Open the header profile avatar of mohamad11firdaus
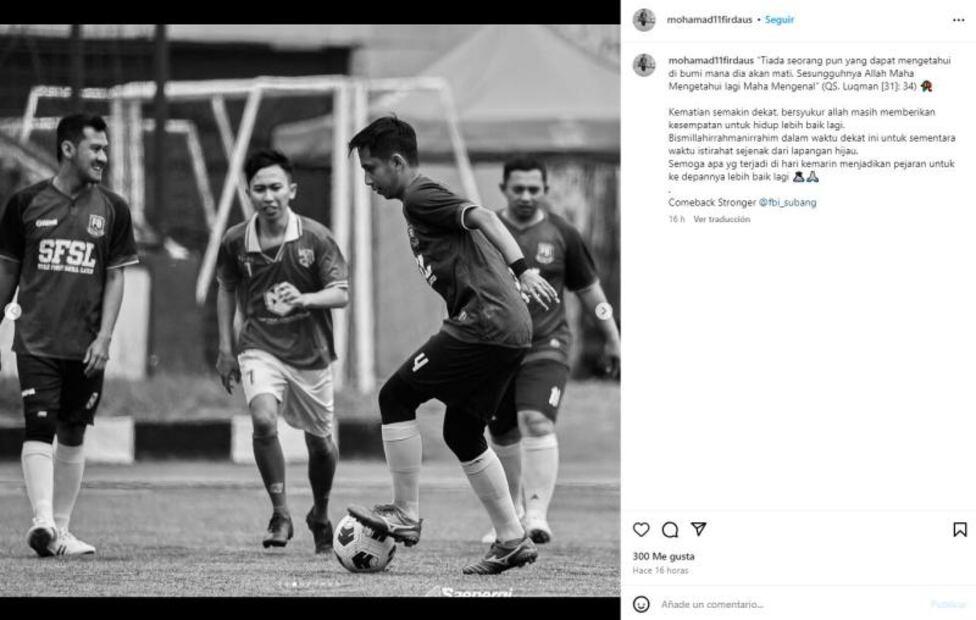The height and width of the screenshot is (620, 976). coord(644,20)
